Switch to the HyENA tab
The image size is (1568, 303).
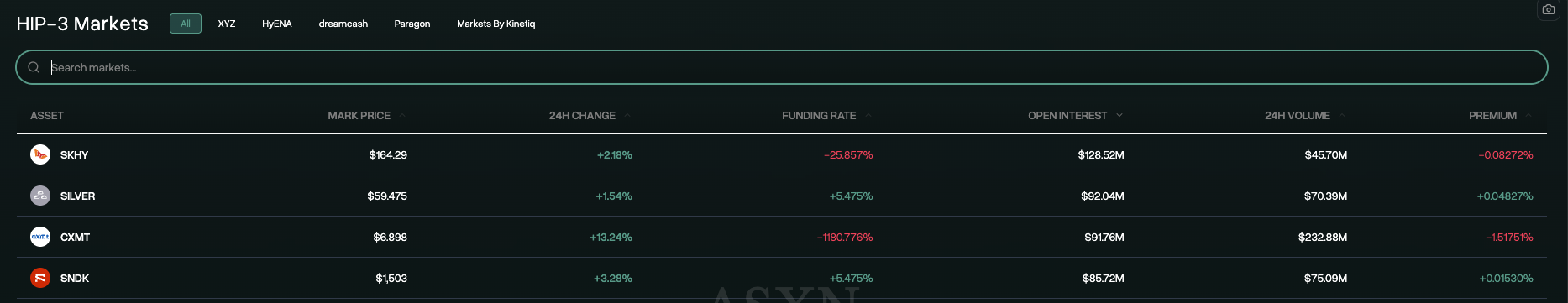point(277,24)
